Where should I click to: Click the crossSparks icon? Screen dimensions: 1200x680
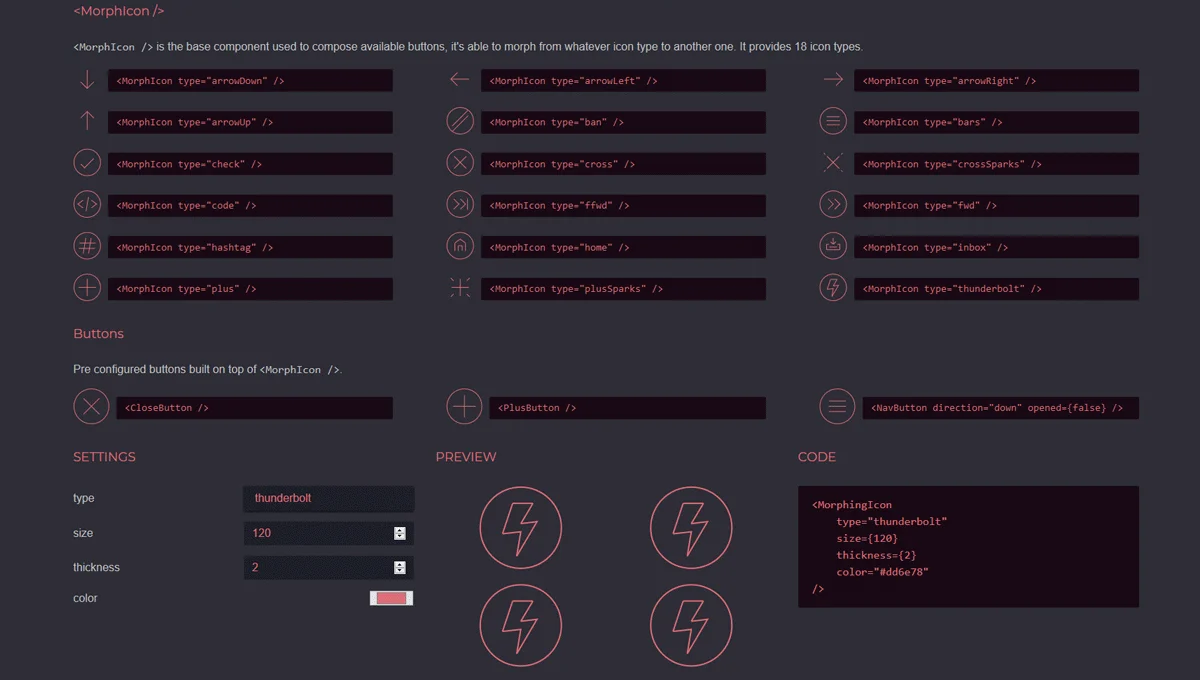coord(833,162)
